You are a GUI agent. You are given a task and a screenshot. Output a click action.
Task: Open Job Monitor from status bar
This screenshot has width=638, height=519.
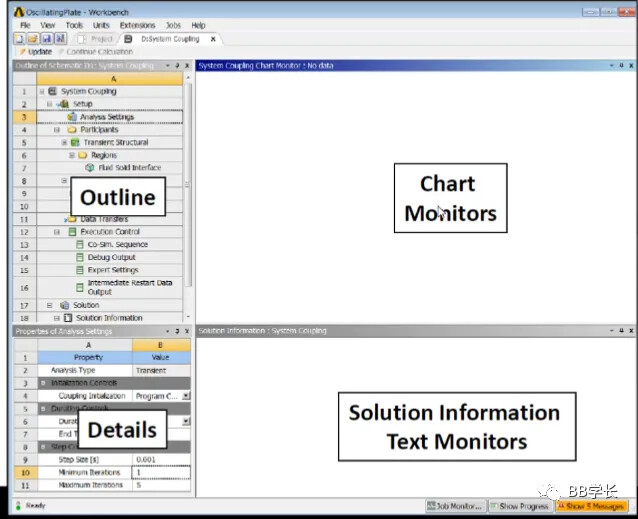click(455, 507)
